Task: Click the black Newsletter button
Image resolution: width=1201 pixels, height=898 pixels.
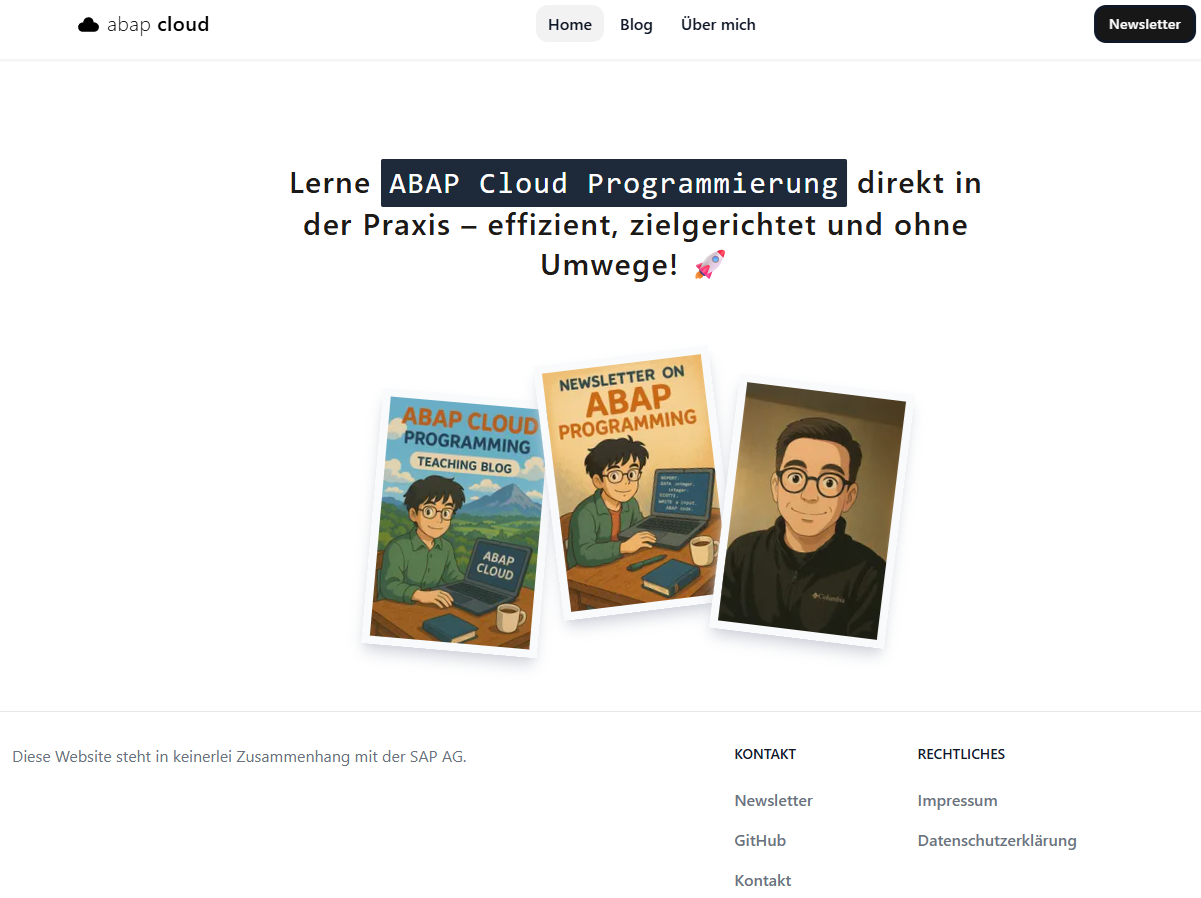Action: pyautogui.click(x=1144, y=24)
